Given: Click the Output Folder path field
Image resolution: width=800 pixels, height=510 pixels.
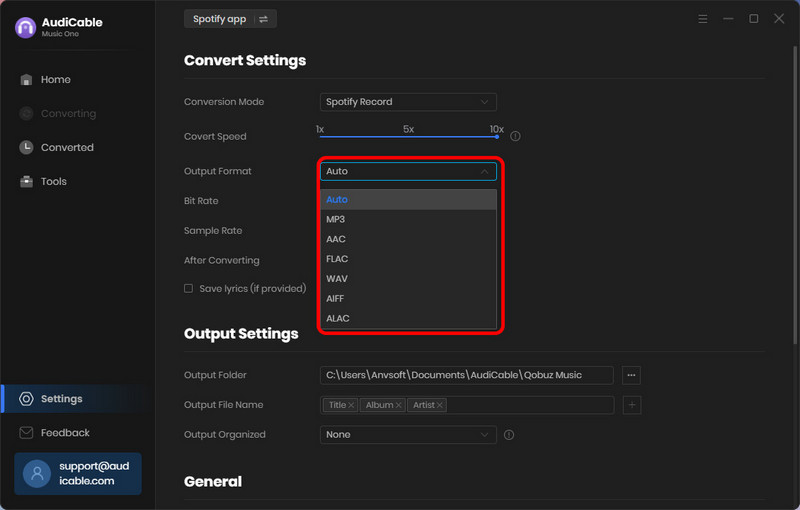Looking at the screenshot, I should click(x=467, y=375).
